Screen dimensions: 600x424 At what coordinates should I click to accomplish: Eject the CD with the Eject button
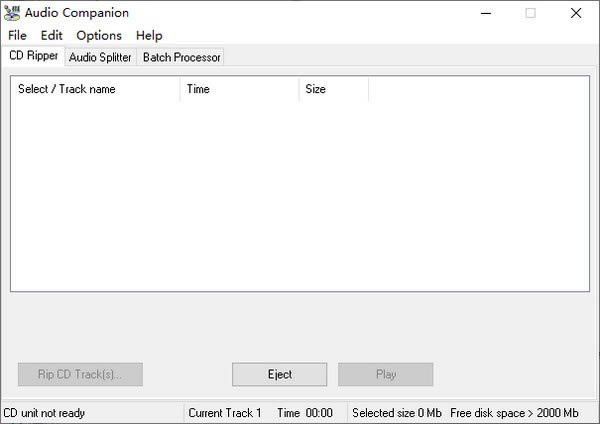[x=280, y=374]
